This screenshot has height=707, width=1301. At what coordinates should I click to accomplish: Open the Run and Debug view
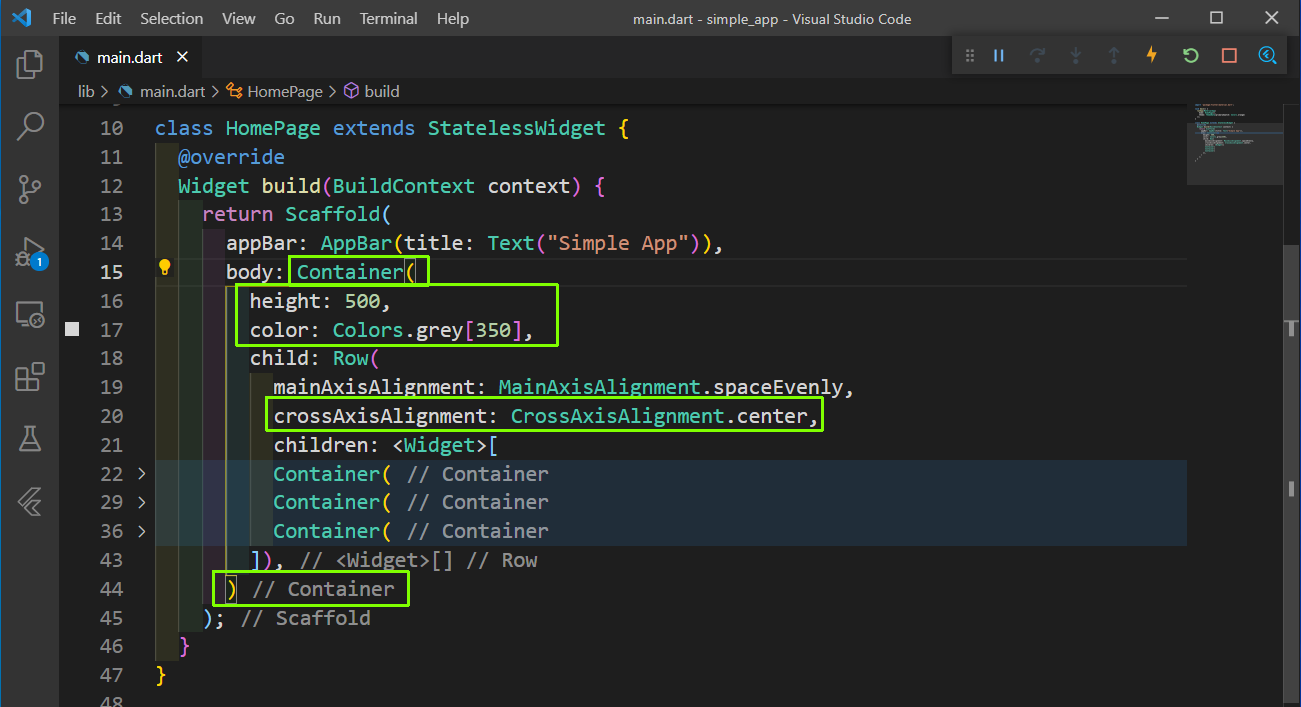click(30, 253)
